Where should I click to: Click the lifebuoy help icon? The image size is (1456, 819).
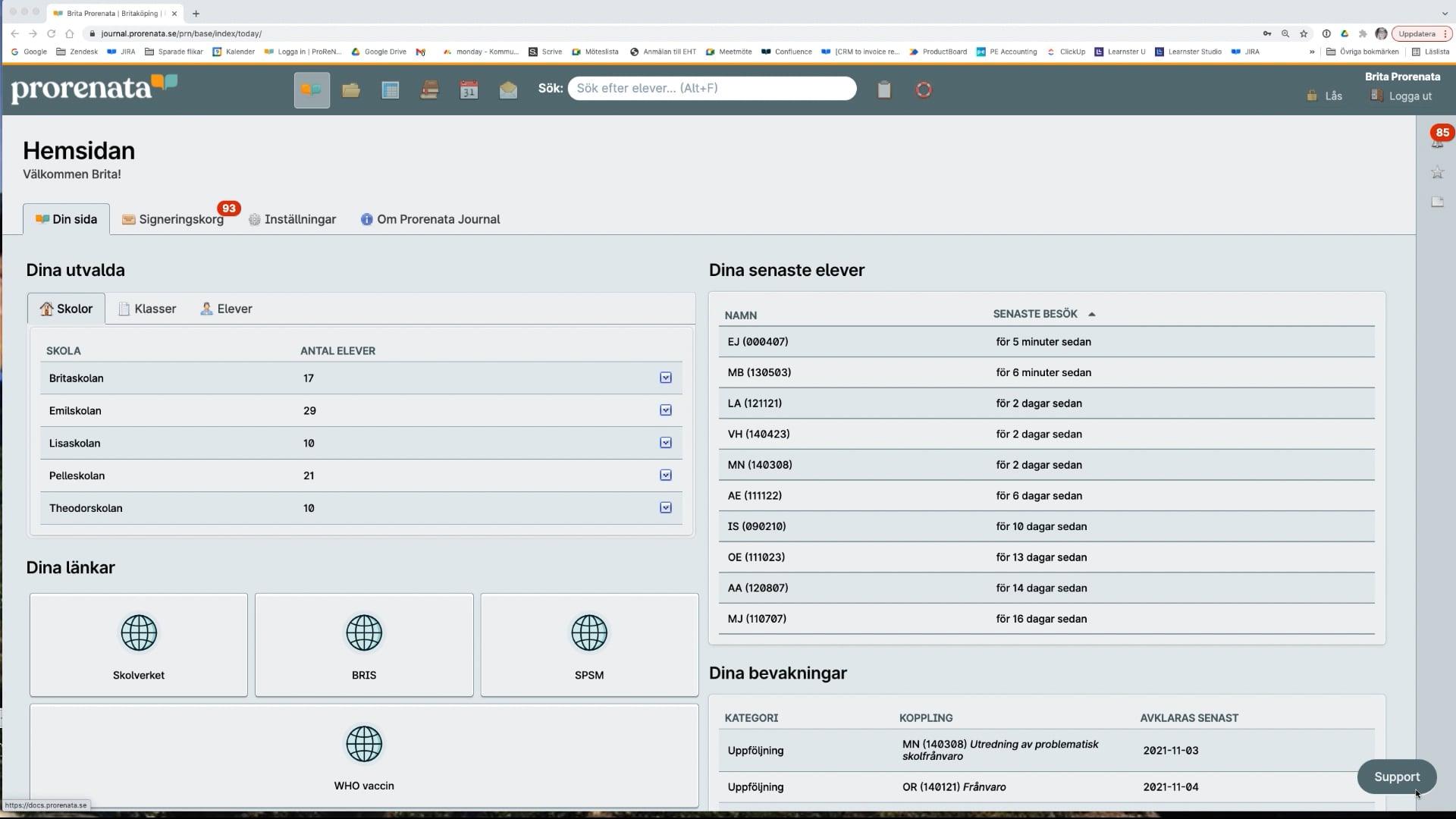point(923,89)
